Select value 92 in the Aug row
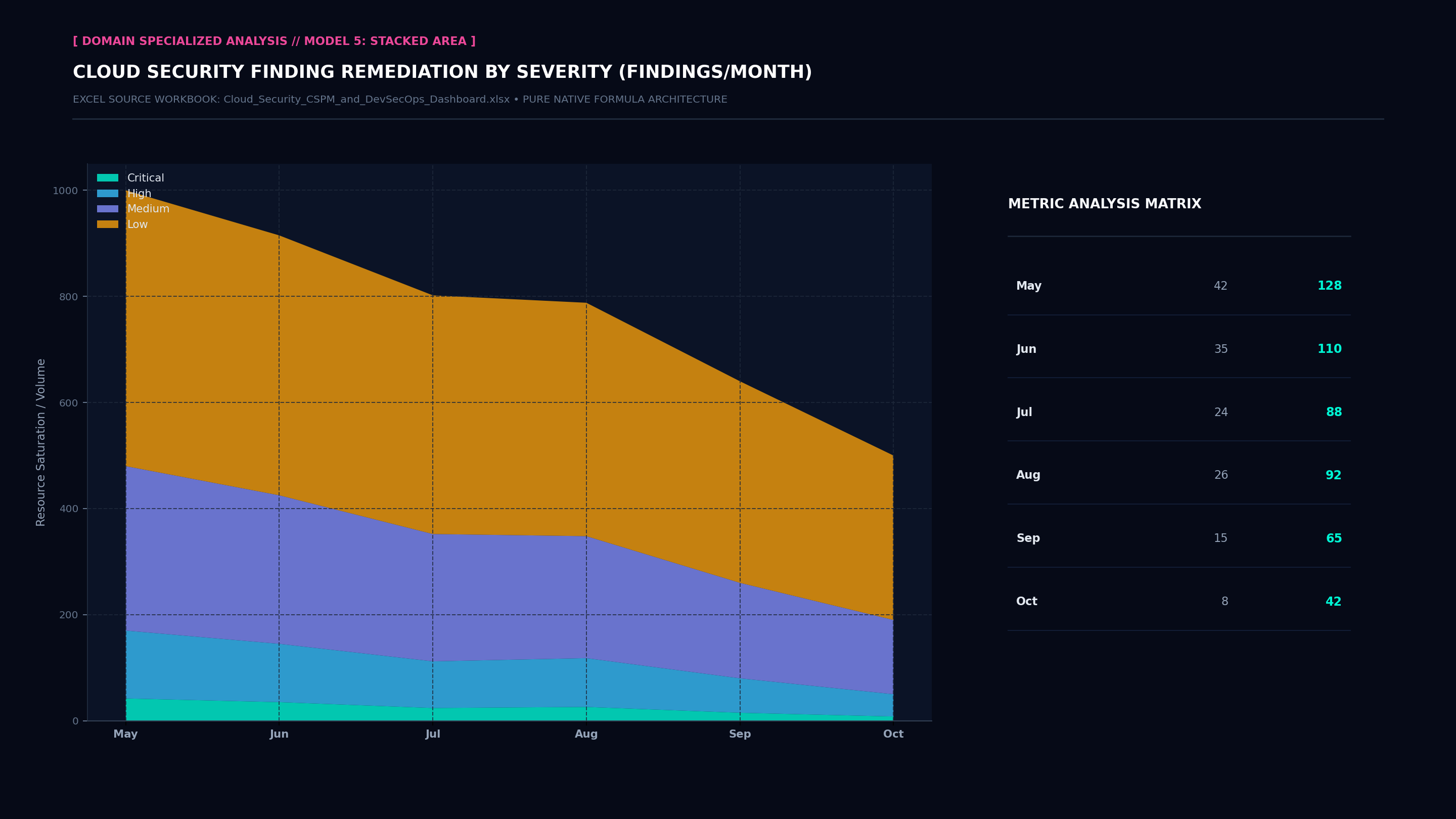This screenshot has width=1456, height=819. [1333, 475]
